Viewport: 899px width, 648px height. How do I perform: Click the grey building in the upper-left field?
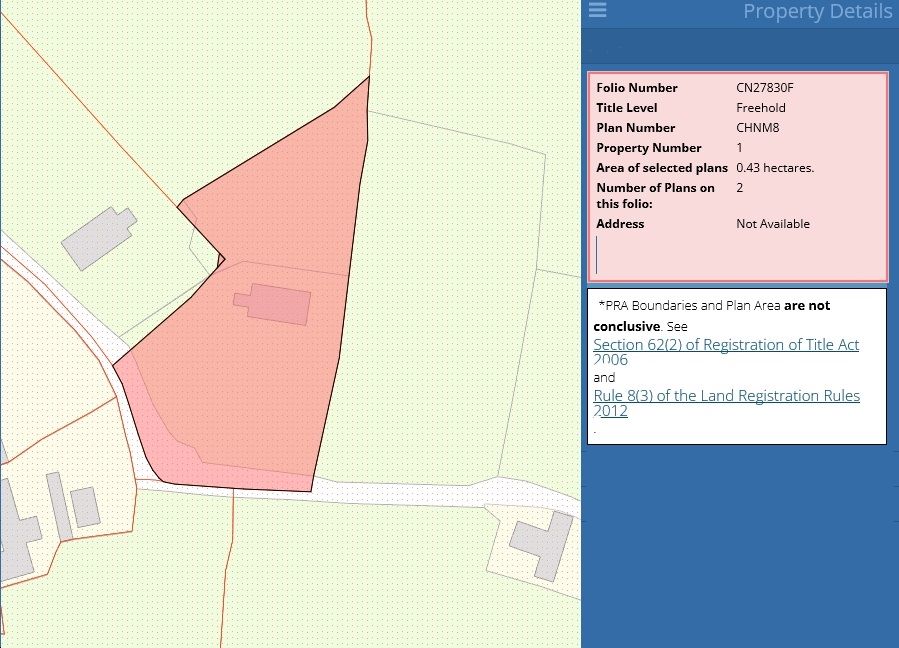(97, 238)
